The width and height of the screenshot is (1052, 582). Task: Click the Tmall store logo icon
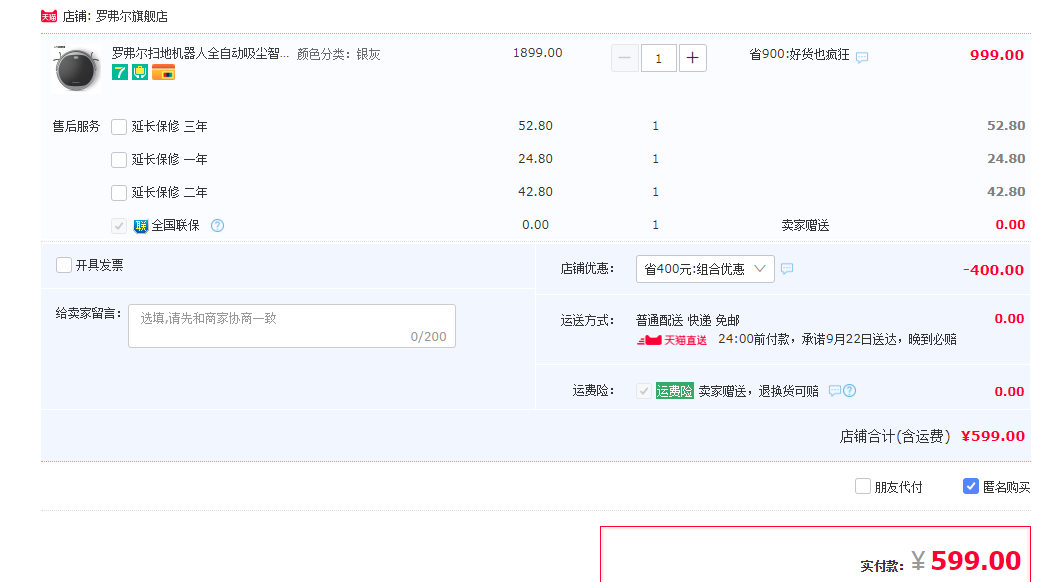coord(49,16)
